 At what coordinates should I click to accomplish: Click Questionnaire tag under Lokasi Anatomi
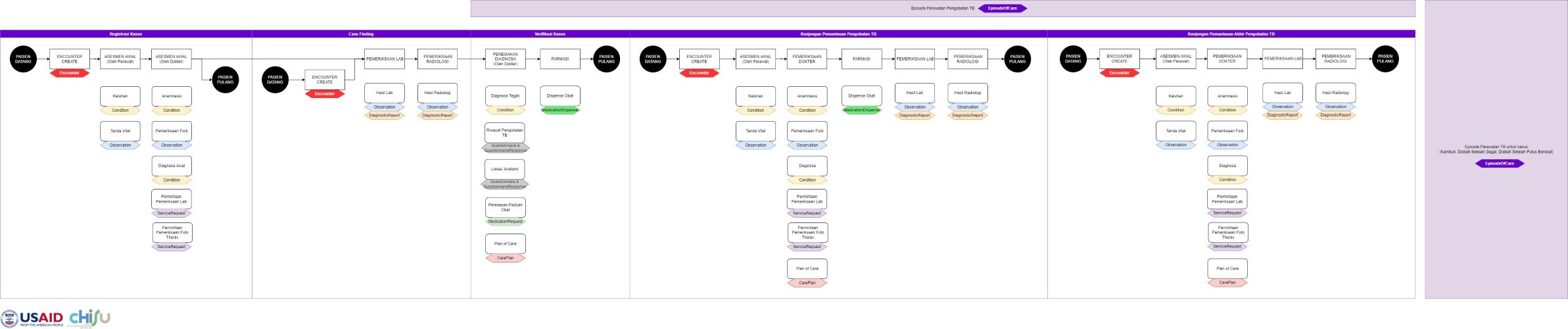[504, 184]
